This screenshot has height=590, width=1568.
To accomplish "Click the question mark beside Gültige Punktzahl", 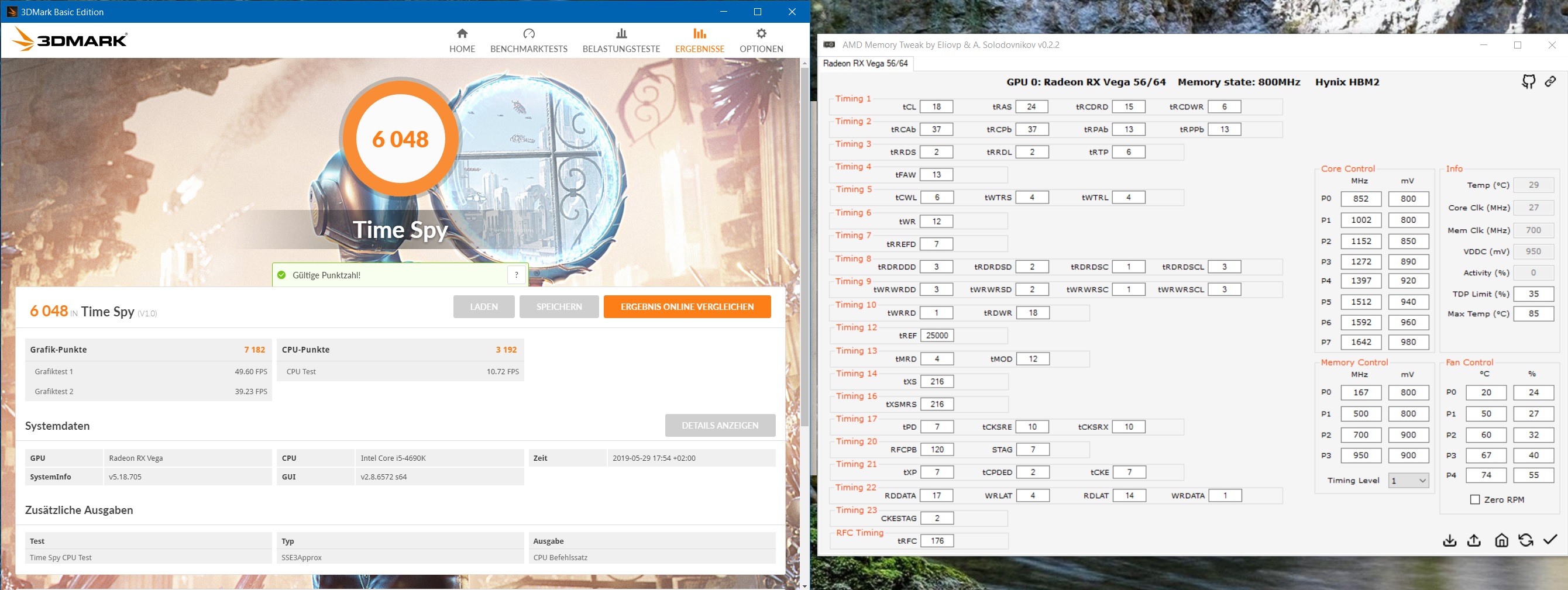I will coord(516,275).
